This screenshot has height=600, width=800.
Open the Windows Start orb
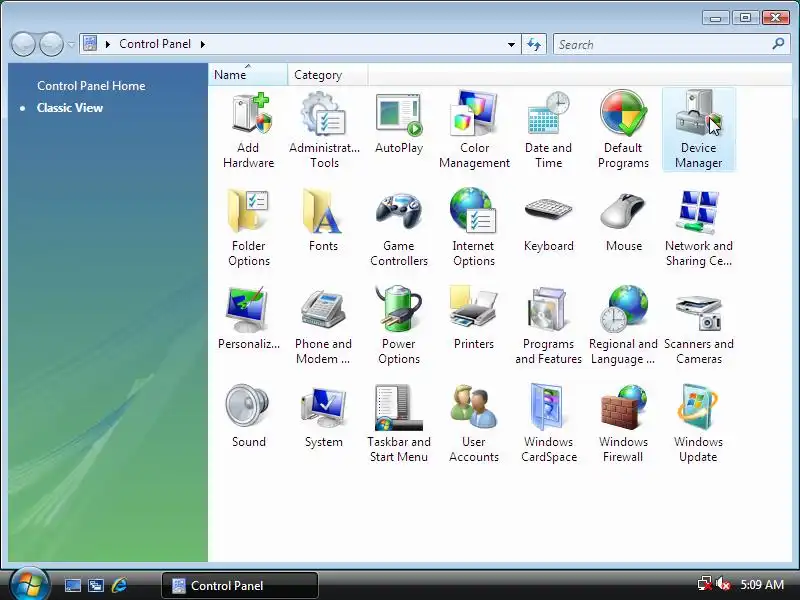(x=30, y=584)
